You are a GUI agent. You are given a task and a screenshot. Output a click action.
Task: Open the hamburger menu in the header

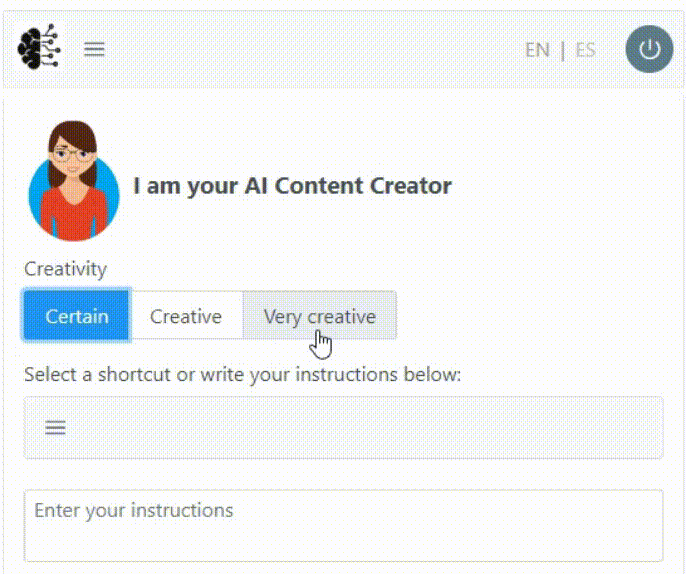[94, 49]
